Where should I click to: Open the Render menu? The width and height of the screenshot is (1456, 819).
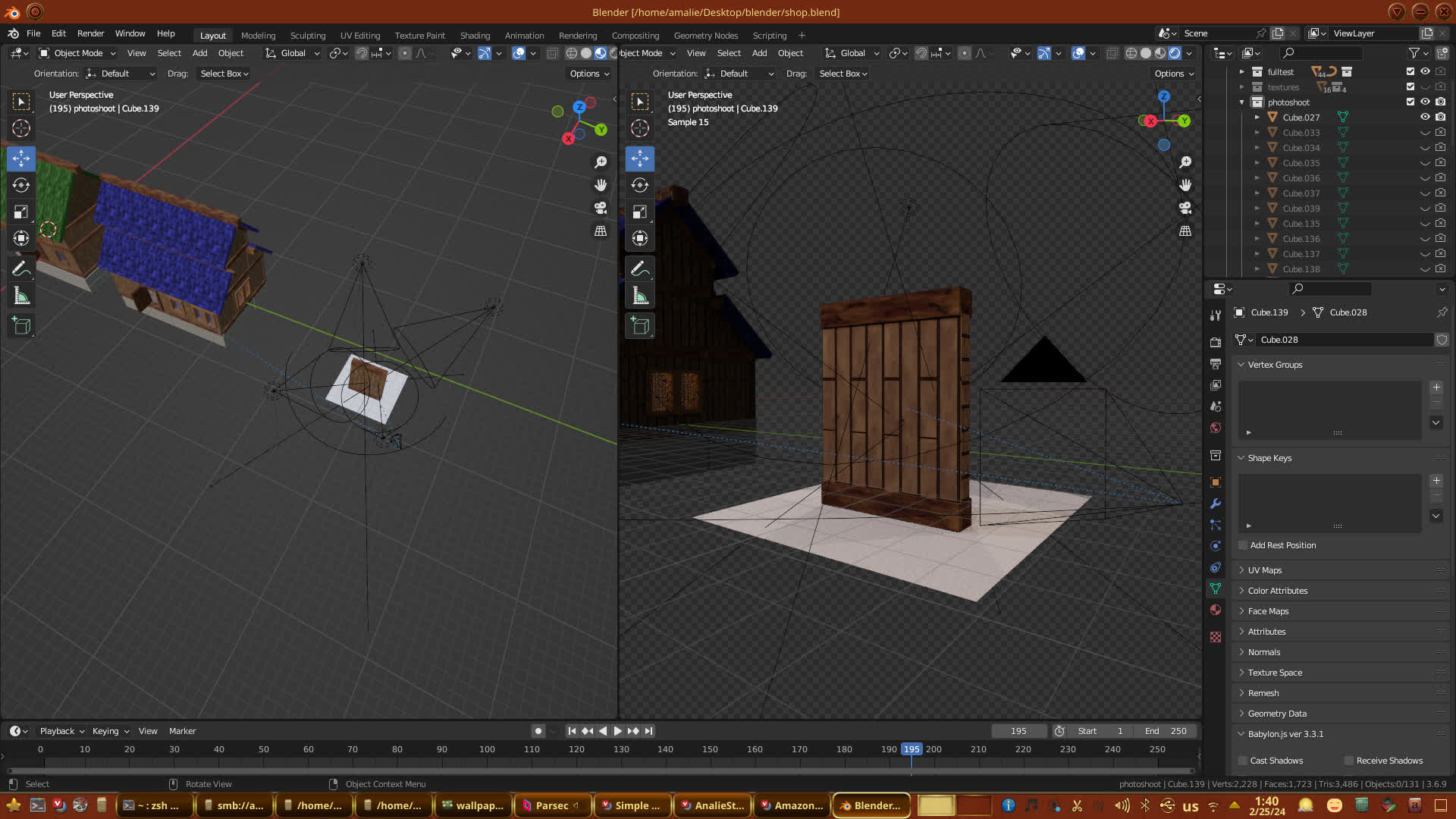90,33
